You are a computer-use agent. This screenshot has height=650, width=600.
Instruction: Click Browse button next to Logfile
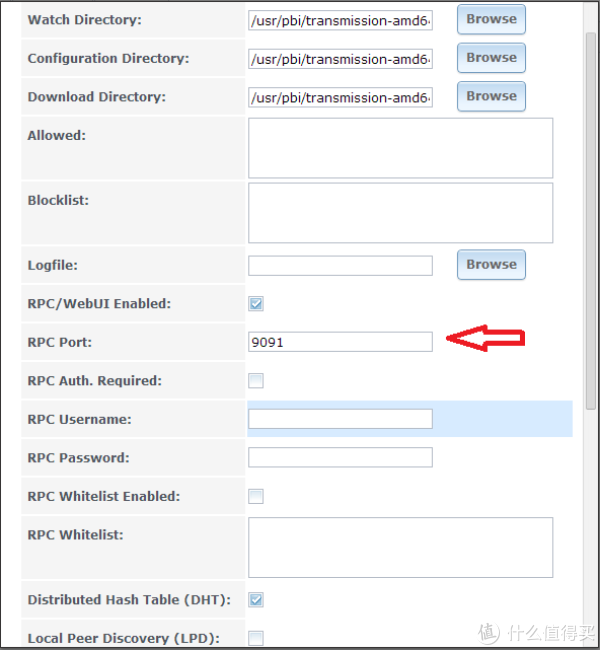pos(491,264)
